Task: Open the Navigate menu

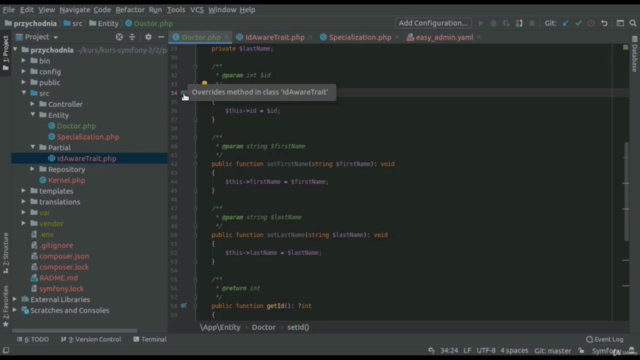Action: click(x=75, y=10)
